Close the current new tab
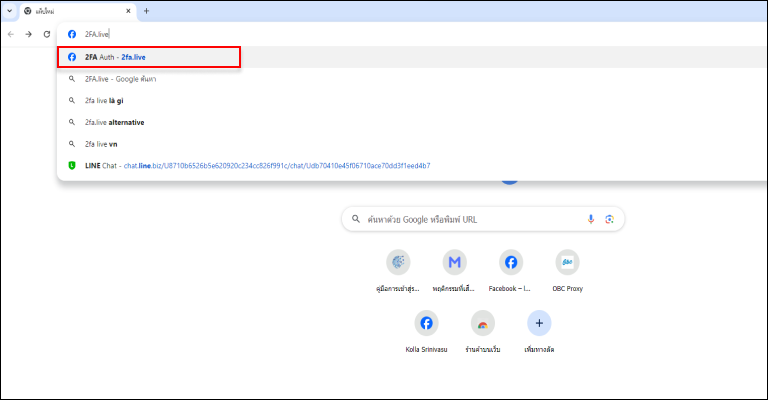 tap(128, 11)
